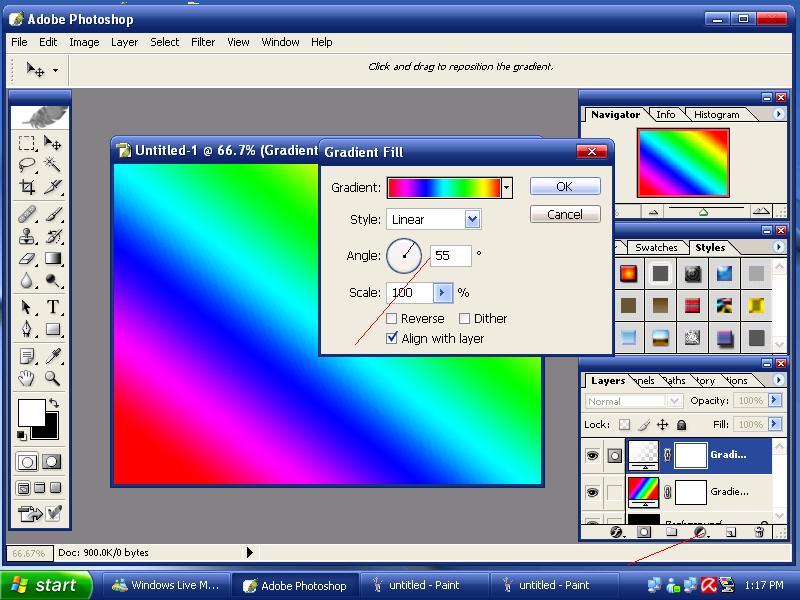
Task: Select the Hand tool
Action: coord(28,378)
